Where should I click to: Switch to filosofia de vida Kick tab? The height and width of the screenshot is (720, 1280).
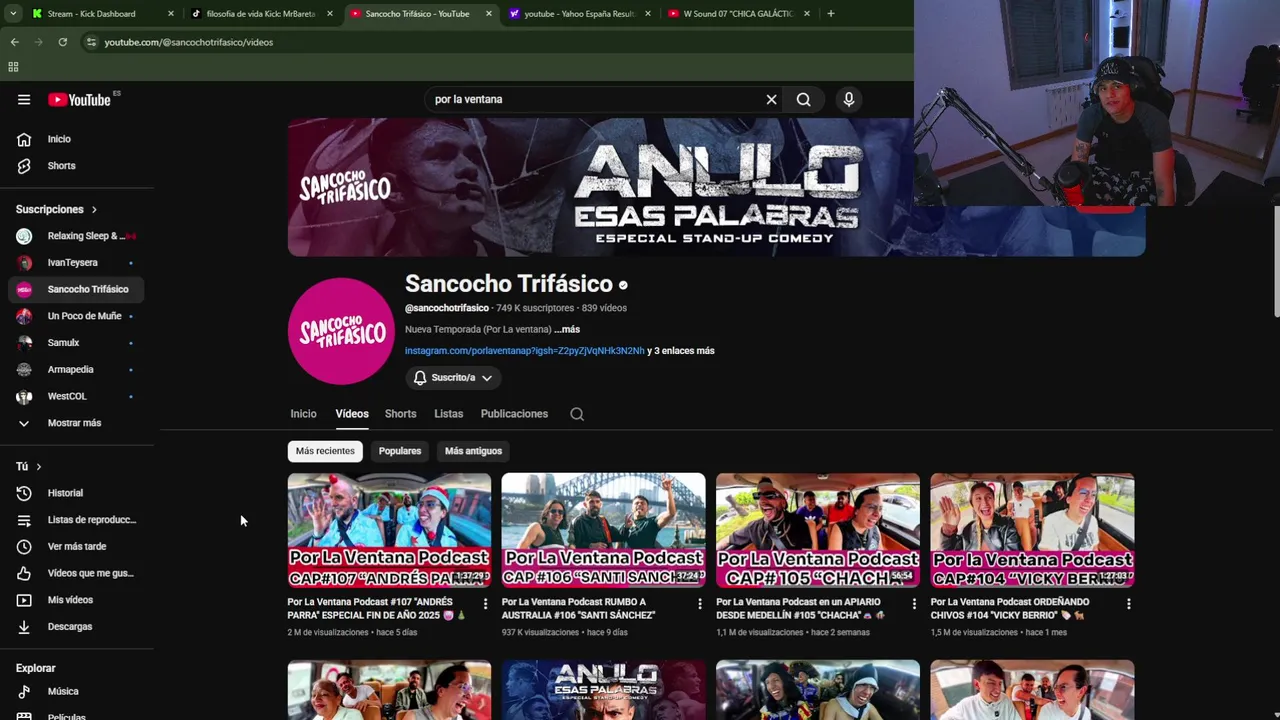(x=260, y=14)
